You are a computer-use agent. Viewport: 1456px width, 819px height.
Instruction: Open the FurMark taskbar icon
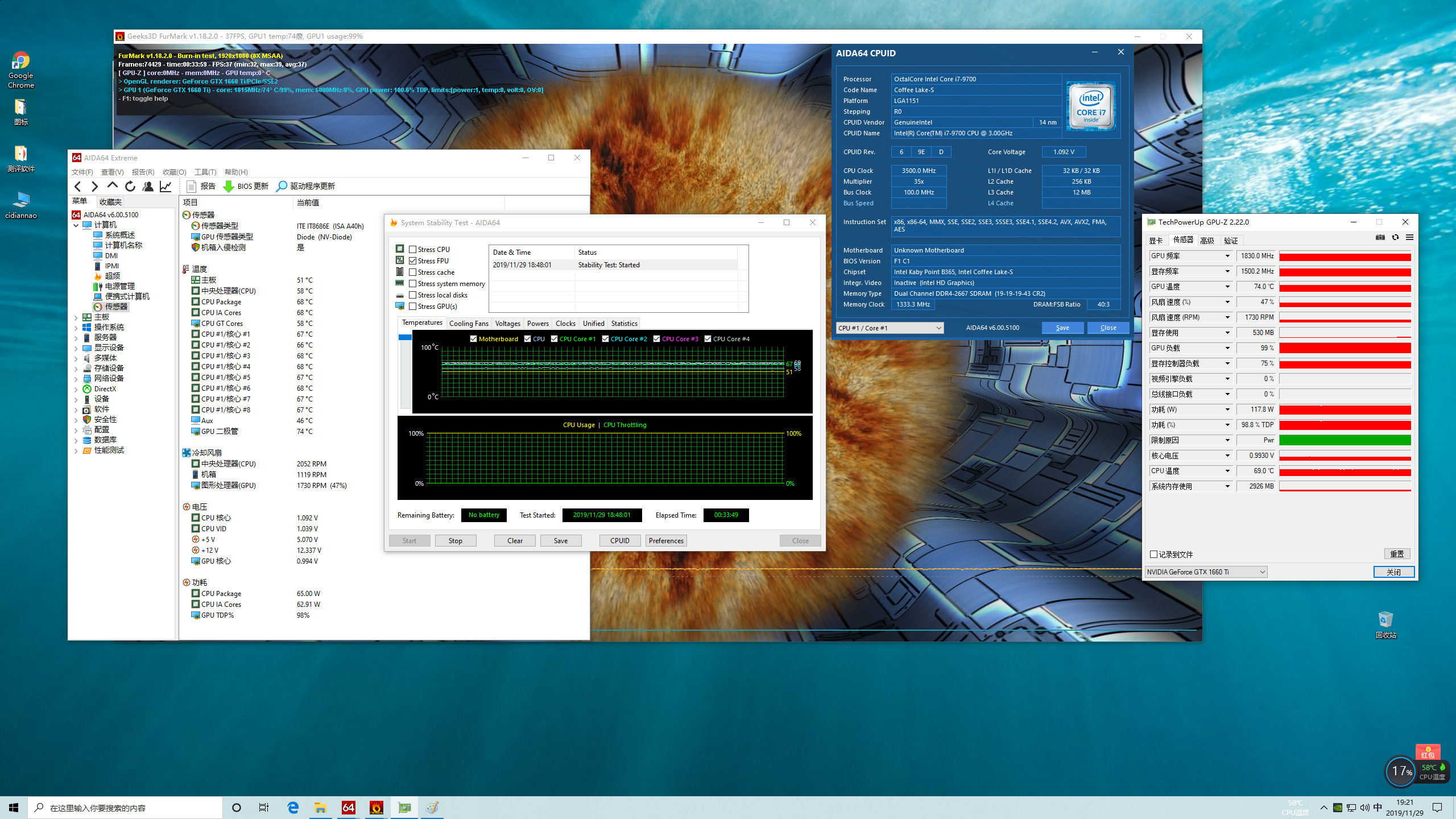(x=376, y=808)
